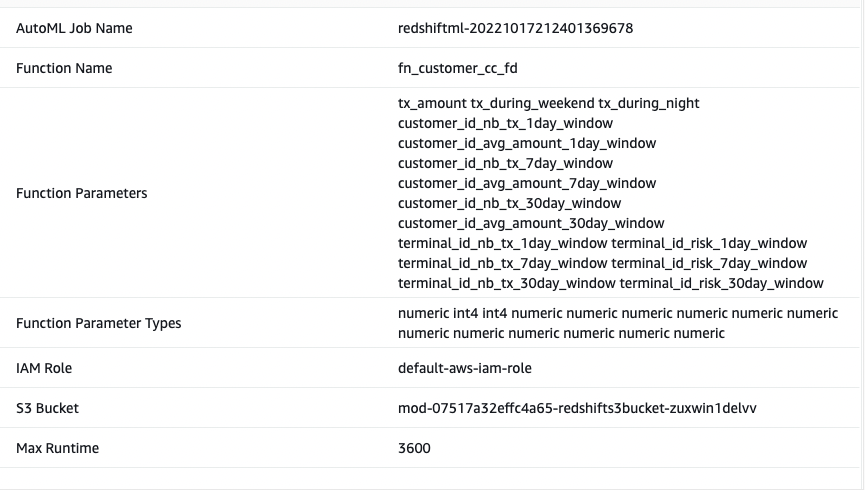Click the Function Parameter Types label
Screen dimensions: 865x490
point(98,323)
